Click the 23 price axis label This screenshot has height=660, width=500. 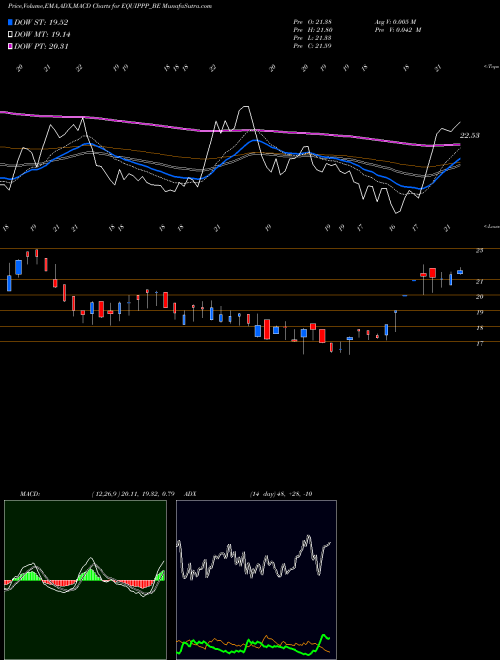479,250
